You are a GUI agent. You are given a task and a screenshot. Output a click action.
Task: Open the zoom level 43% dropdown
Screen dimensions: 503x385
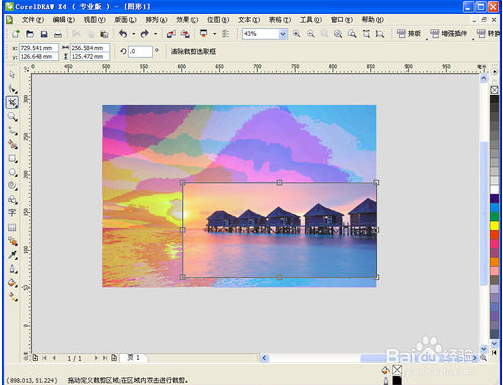[x=283, y=34]
